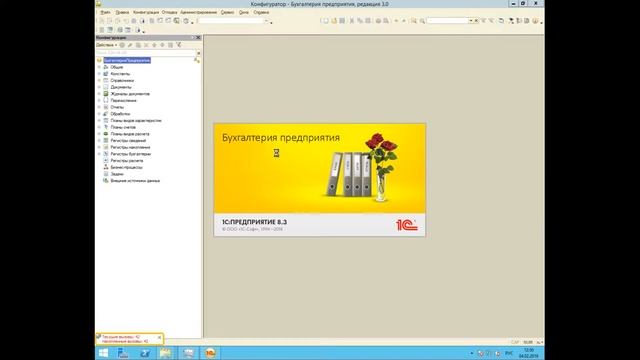The width and height of the screenshot is (640, 360).
Task: Open the Windows Start button
Action: click(x=103, y=353)
